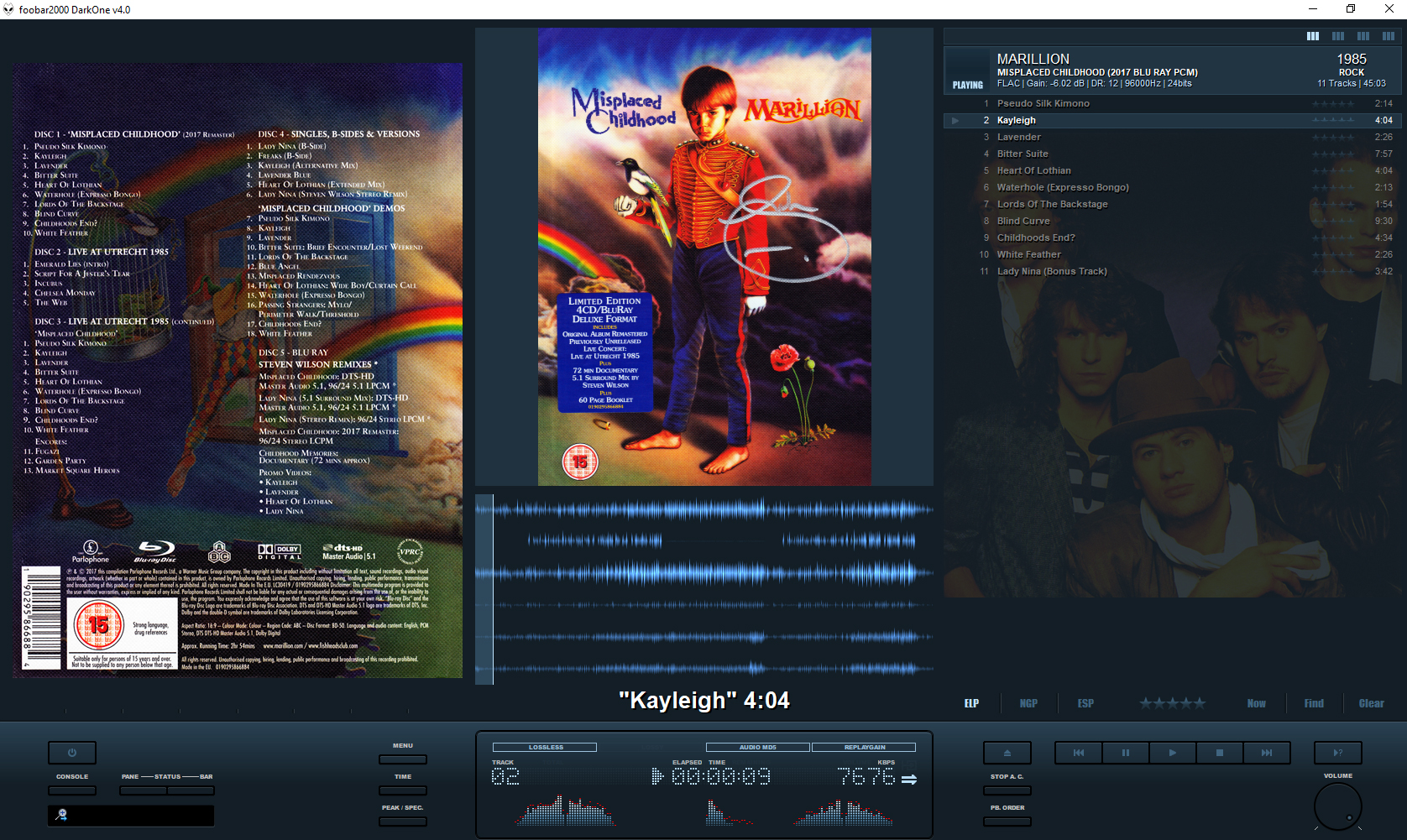Screen dimensions: 1407x840
Task: Select the second layout icon
Action: (1338, 36)
